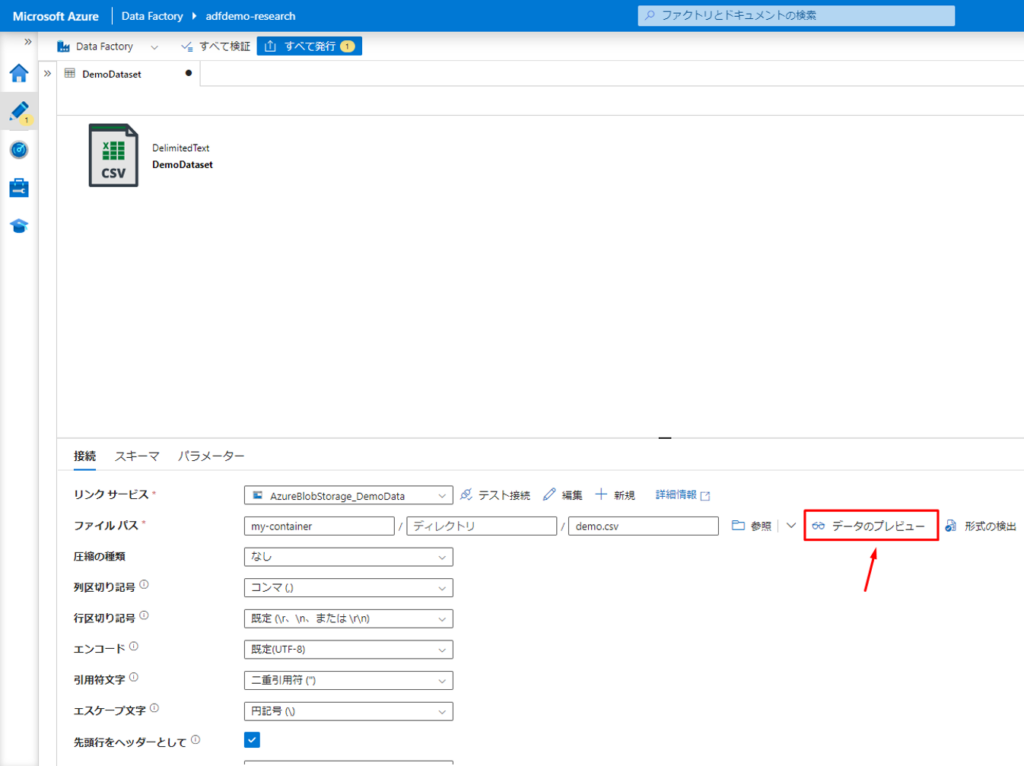Open the Monitor gauge icon in sidebar
The image size is (1024, 766).
[19, 150]
